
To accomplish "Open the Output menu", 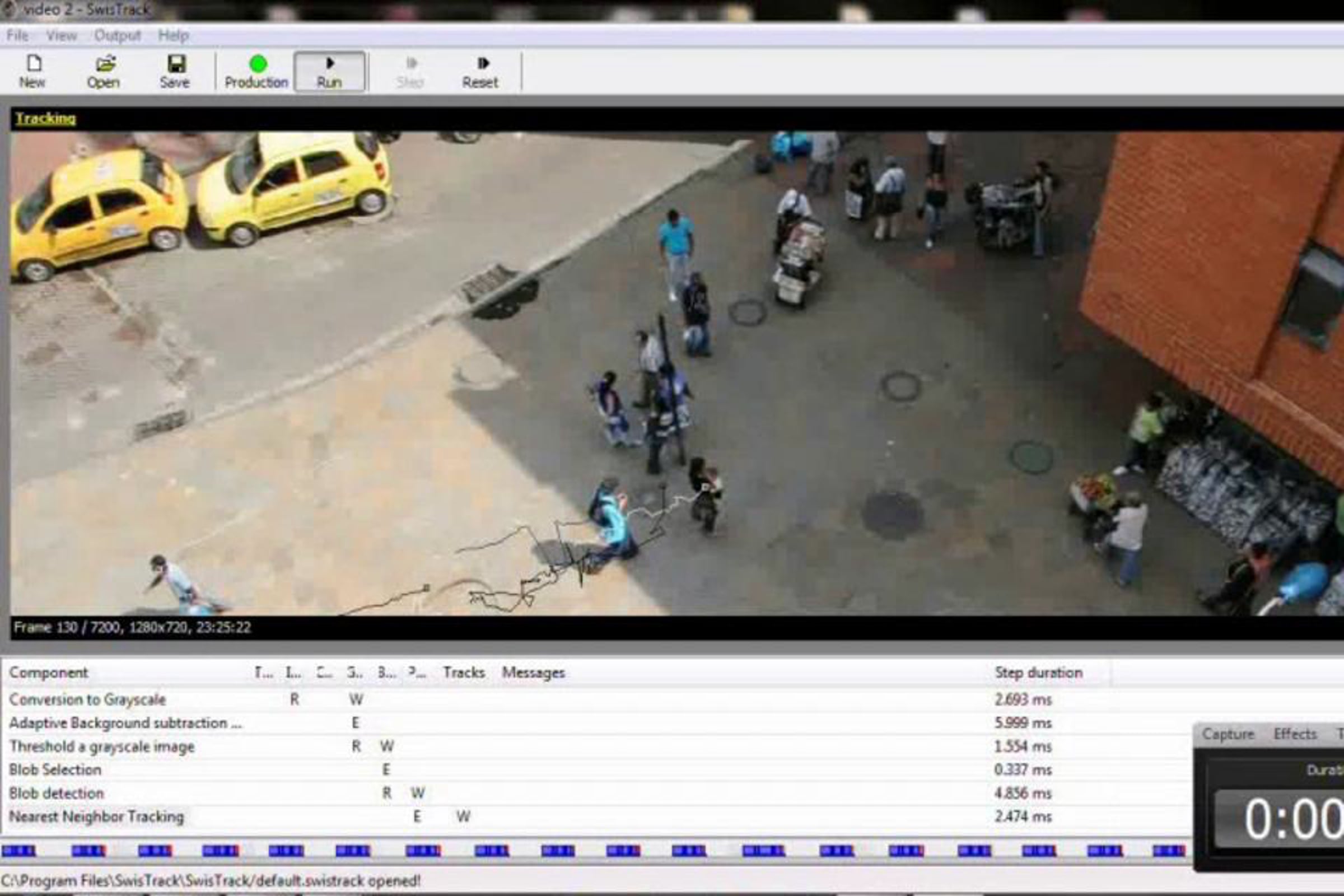I will coord(117,35).
